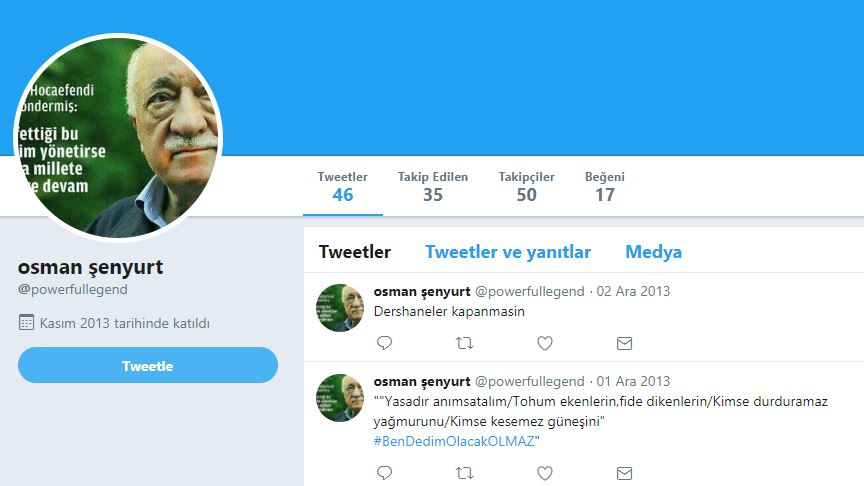The height and width of the screenshot is (486, 864).
Task: View the Takip Edilen 35 list
Action: [x=433, y=187]
